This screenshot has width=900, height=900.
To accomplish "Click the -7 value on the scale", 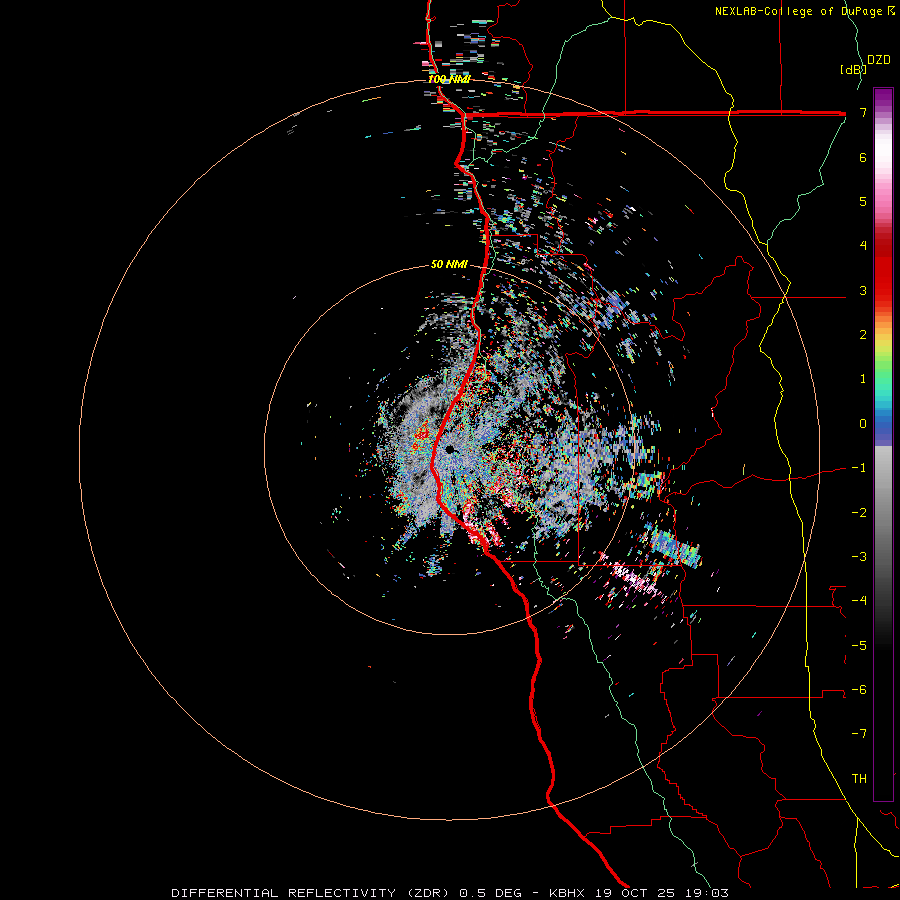I will (859, 734).
